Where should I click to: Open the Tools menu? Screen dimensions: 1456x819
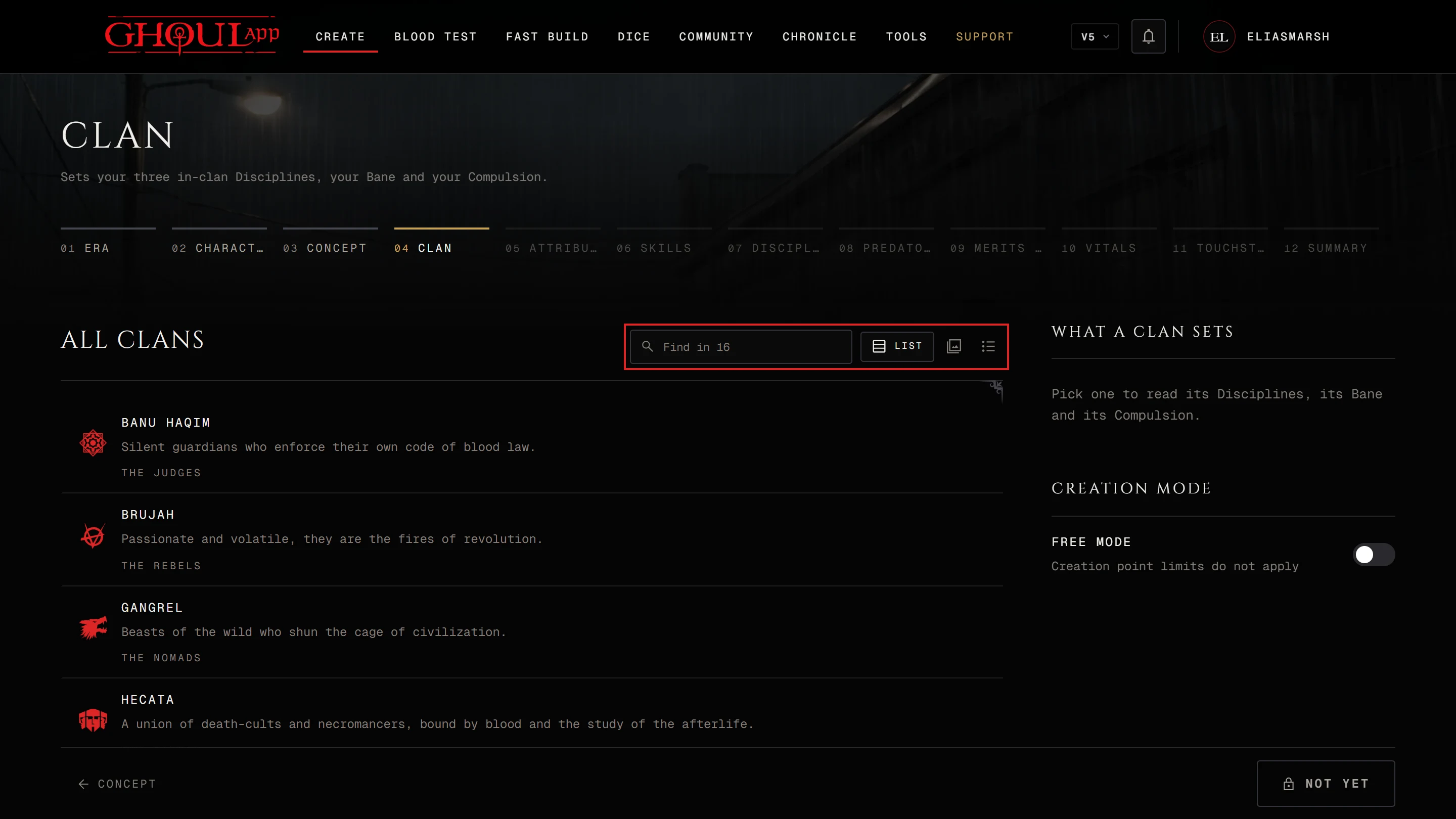coord(906,37)
